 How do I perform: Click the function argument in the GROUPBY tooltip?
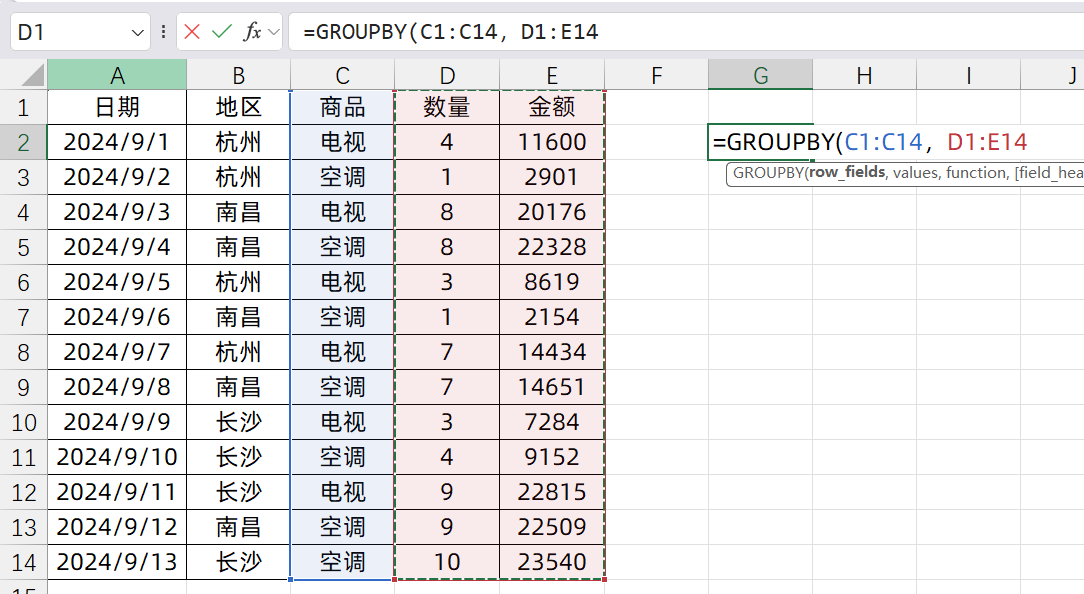pyautogui.click(x=977, y=173)
